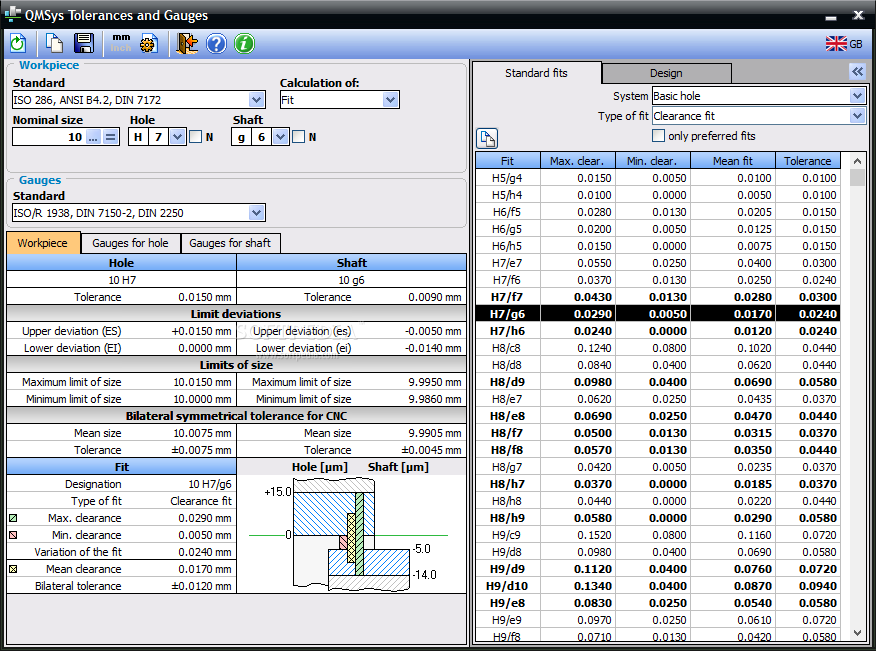
Task: Select H5/g4 fit row
Action: (x=658, y=178)
